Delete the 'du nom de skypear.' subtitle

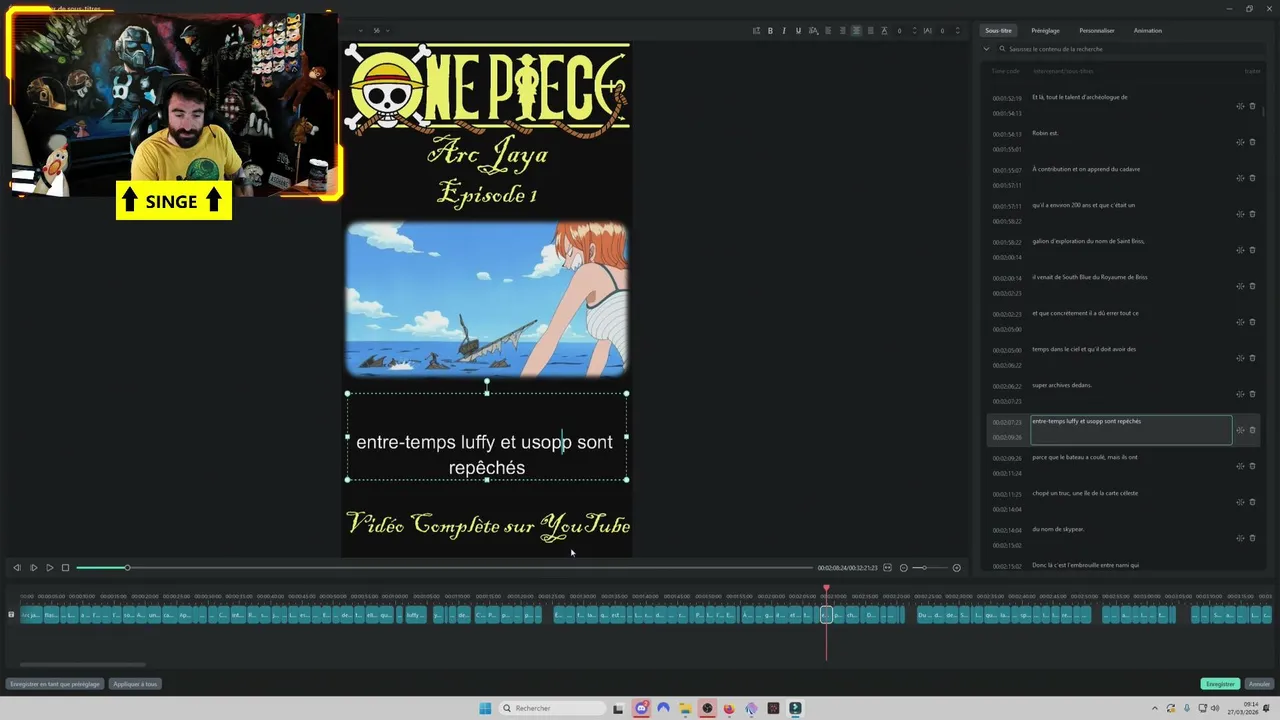[x=1253, y=538]
